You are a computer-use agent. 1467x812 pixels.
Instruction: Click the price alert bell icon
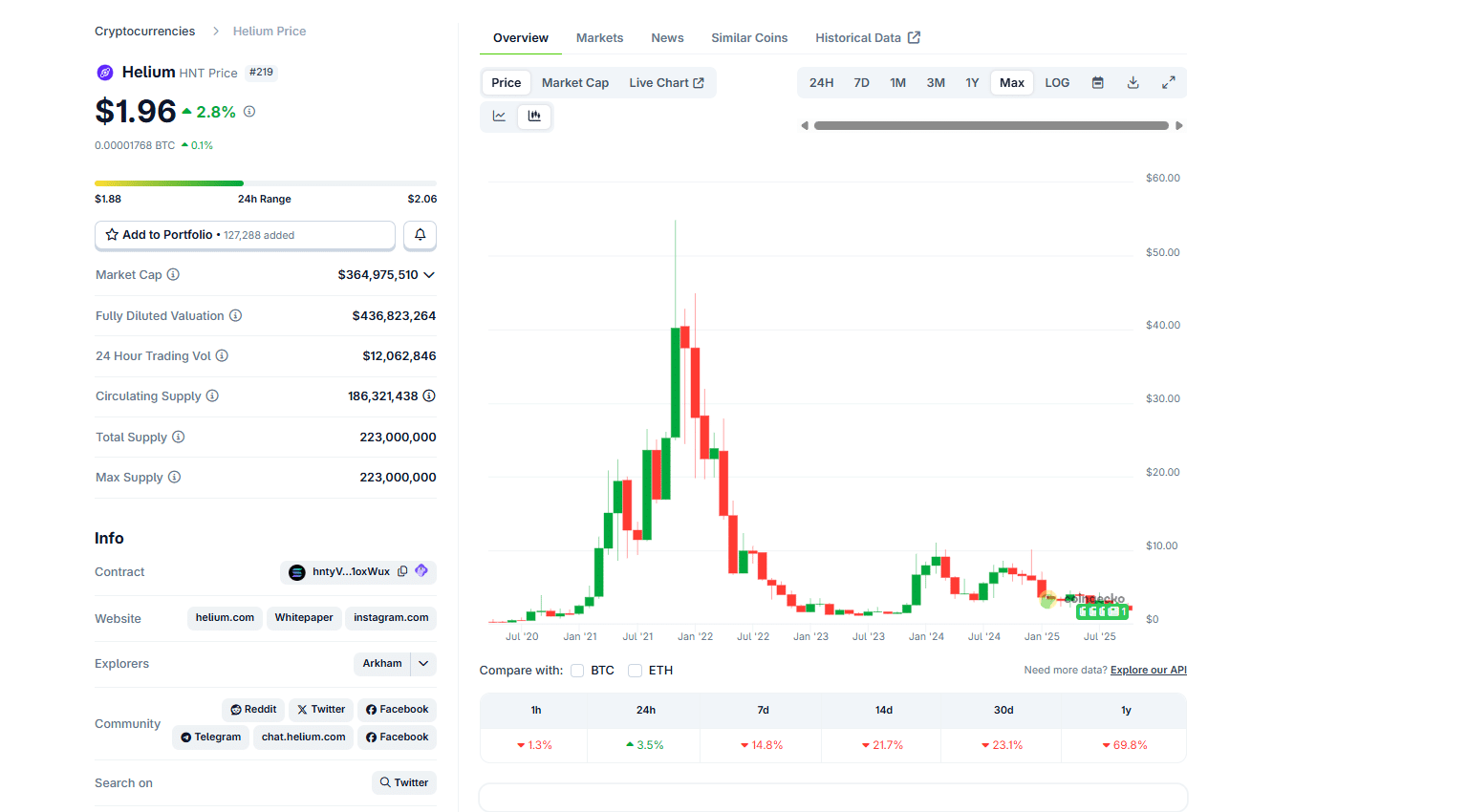point(420,235)
